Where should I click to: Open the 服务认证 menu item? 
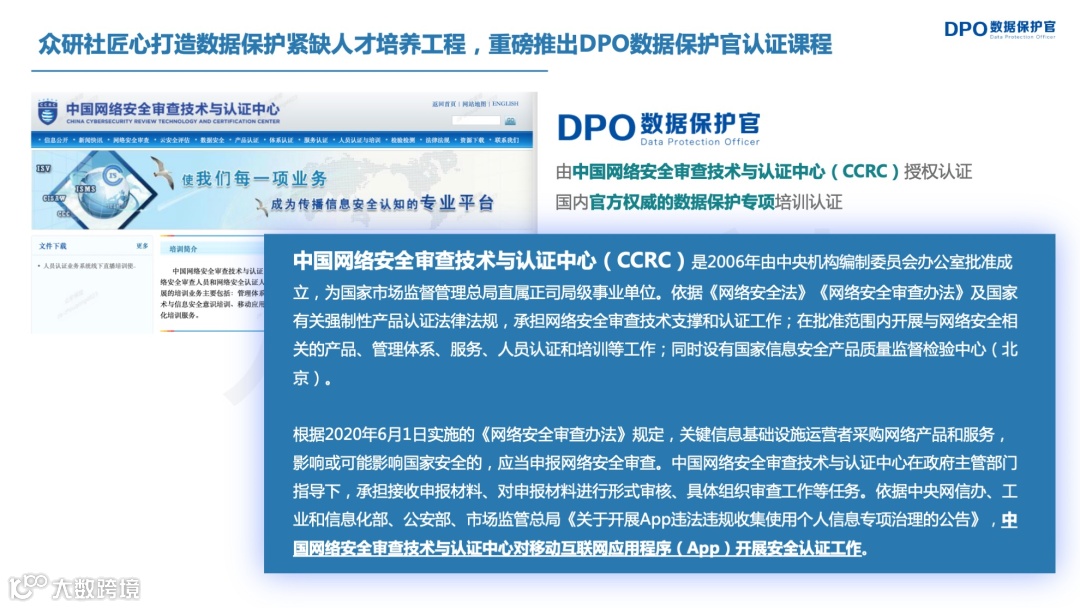pos(315,140)
